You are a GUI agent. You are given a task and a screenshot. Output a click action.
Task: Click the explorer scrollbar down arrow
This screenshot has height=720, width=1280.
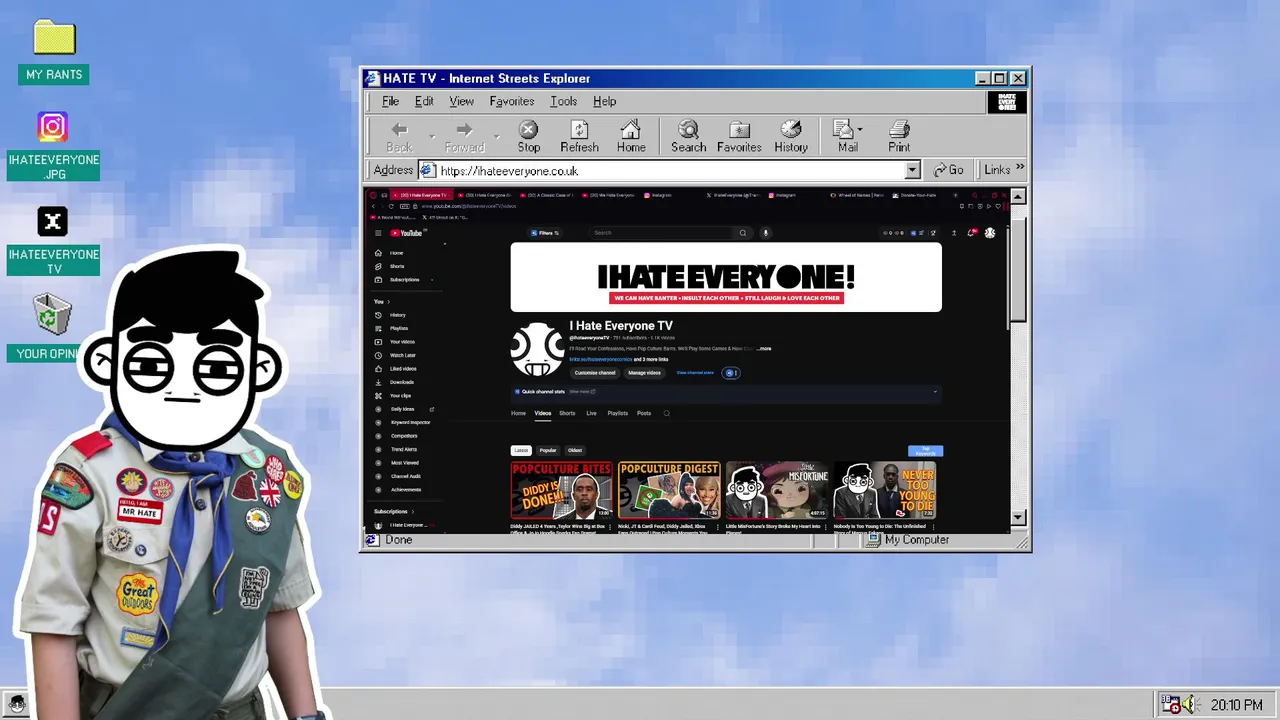(1018, 517)
